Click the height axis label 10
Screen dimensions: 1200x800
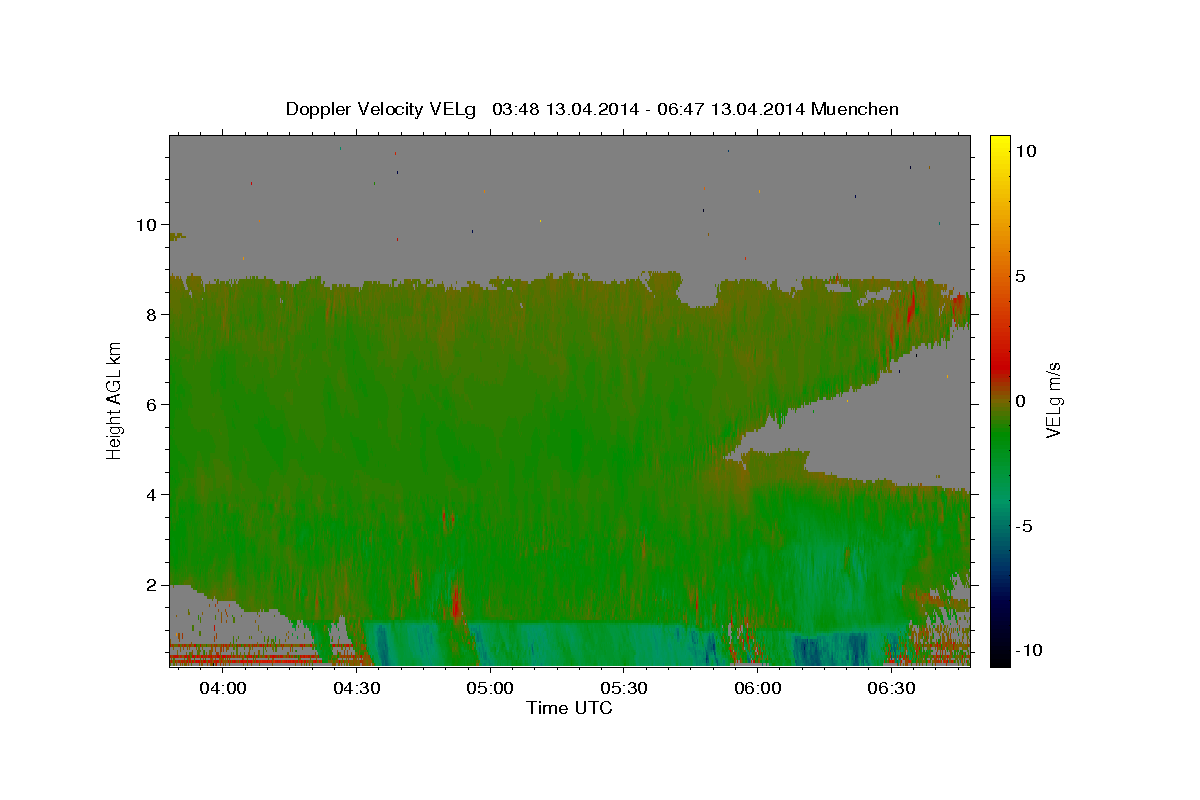click(x=148, y=225)
